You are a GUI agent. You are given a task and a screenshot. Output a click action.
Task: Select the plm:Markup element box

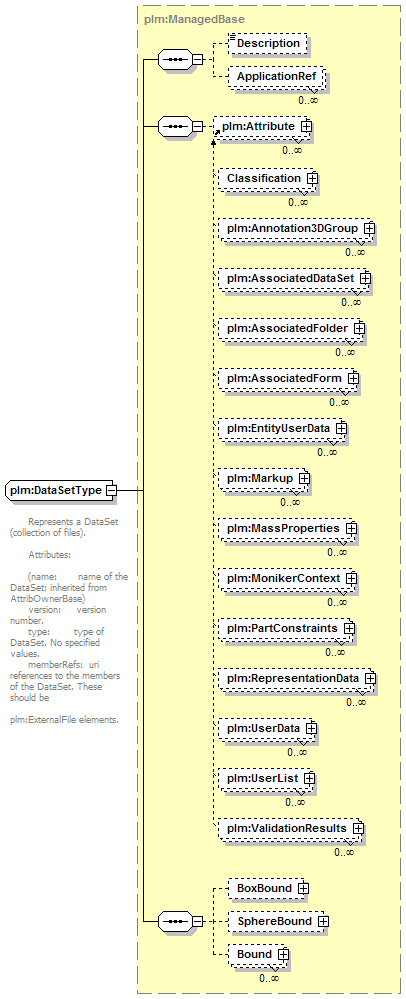pyautogui.click(x=263, y=477)
